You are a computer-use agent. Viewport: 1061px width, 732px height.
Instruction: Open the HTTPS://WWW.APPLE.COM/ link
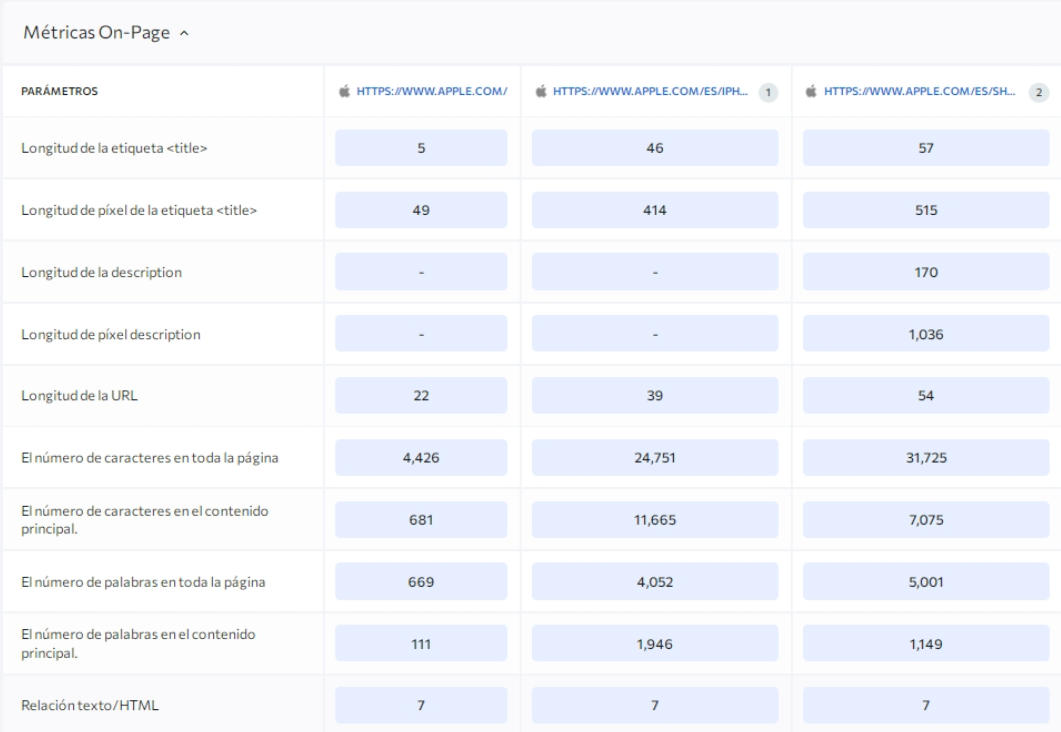click(432, 91)
